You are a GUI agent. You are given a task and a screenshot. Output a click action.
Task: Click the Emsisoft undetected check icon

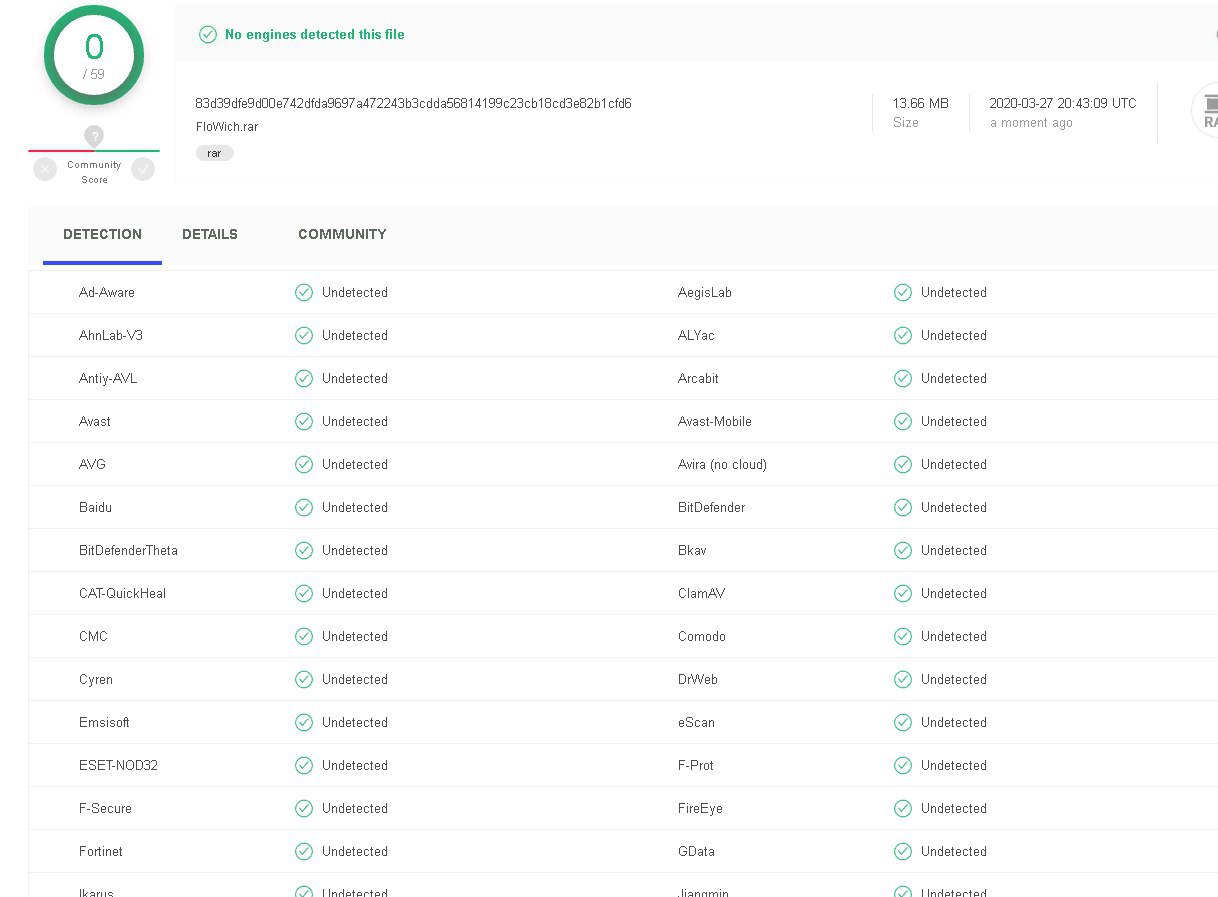click(304, 722)
